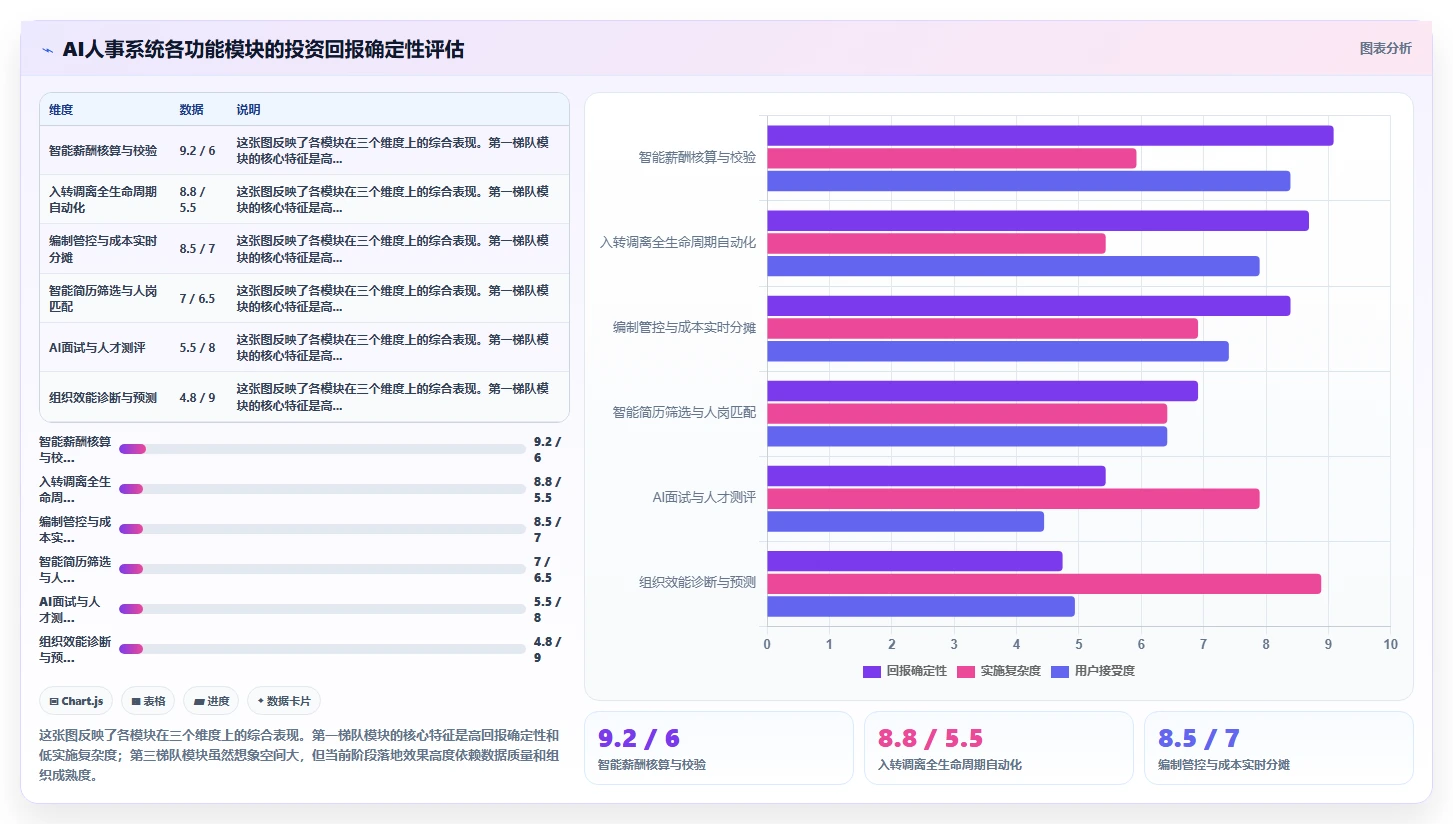
Task: Open the 8.5 / 7 data card
Action: [x=1278, y=748]
